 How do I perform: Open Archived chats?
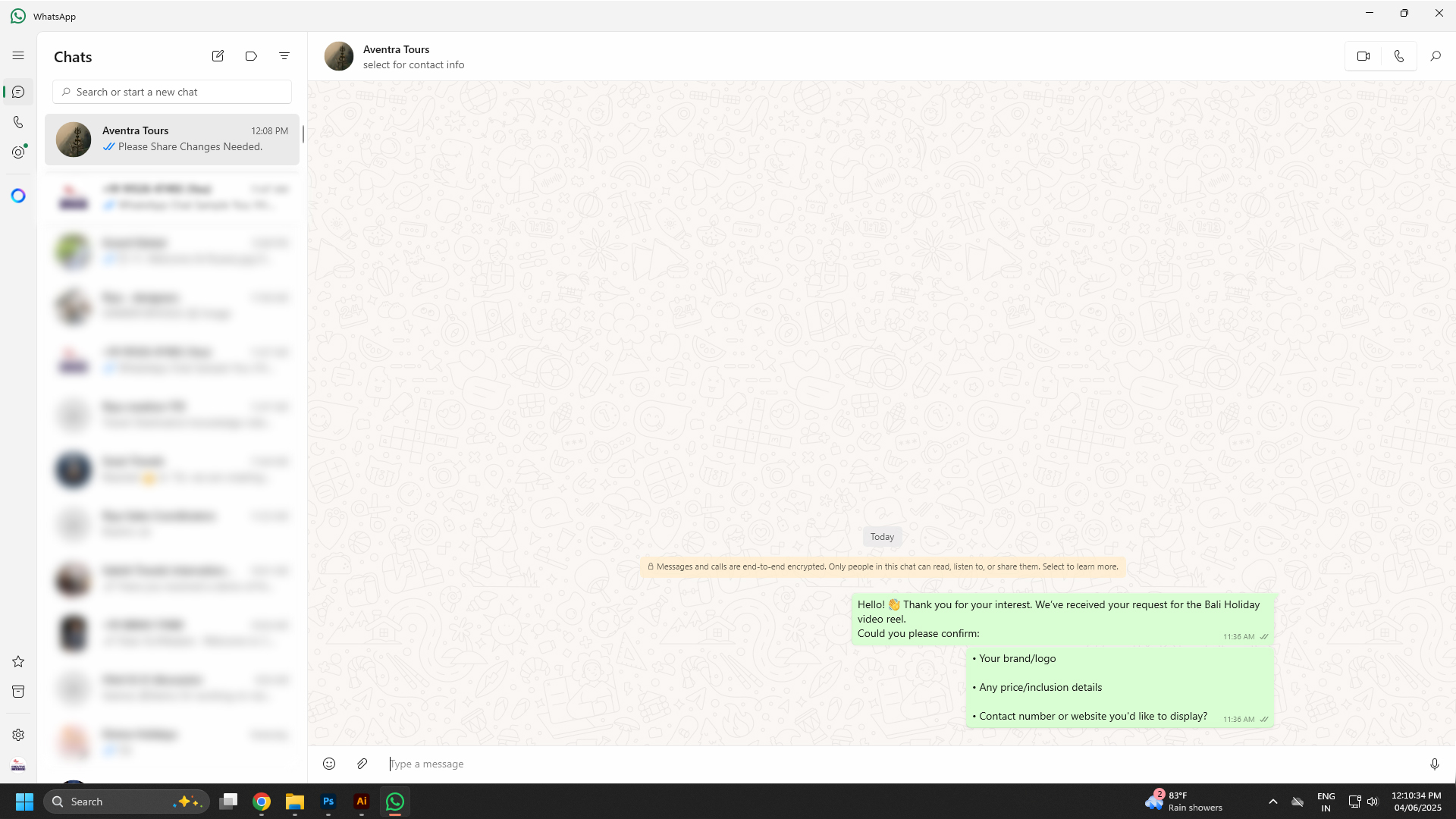(18, 692)
